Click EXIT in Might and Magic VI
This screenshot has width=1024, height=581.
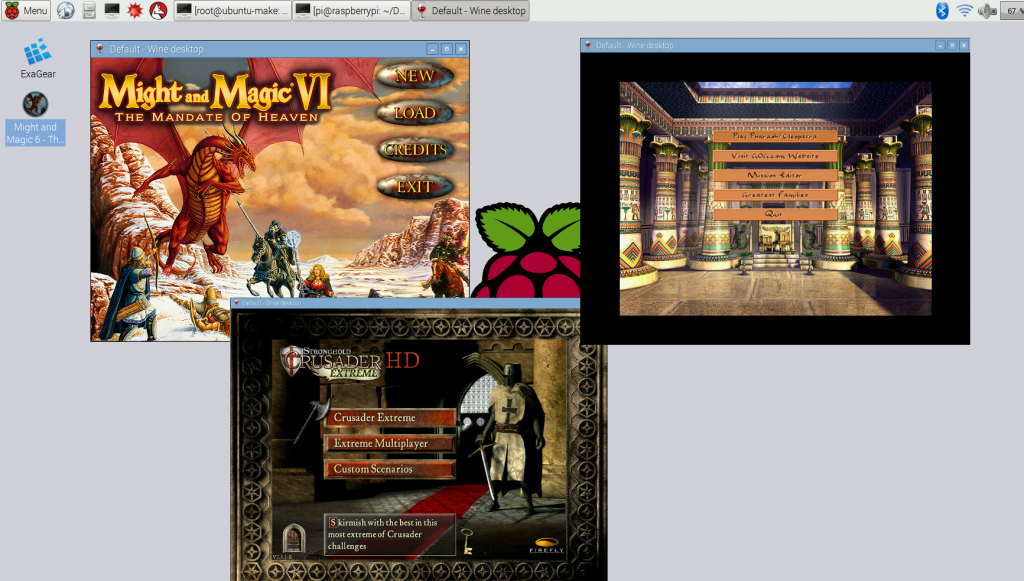pyautogui.click(x=415, y=187)
